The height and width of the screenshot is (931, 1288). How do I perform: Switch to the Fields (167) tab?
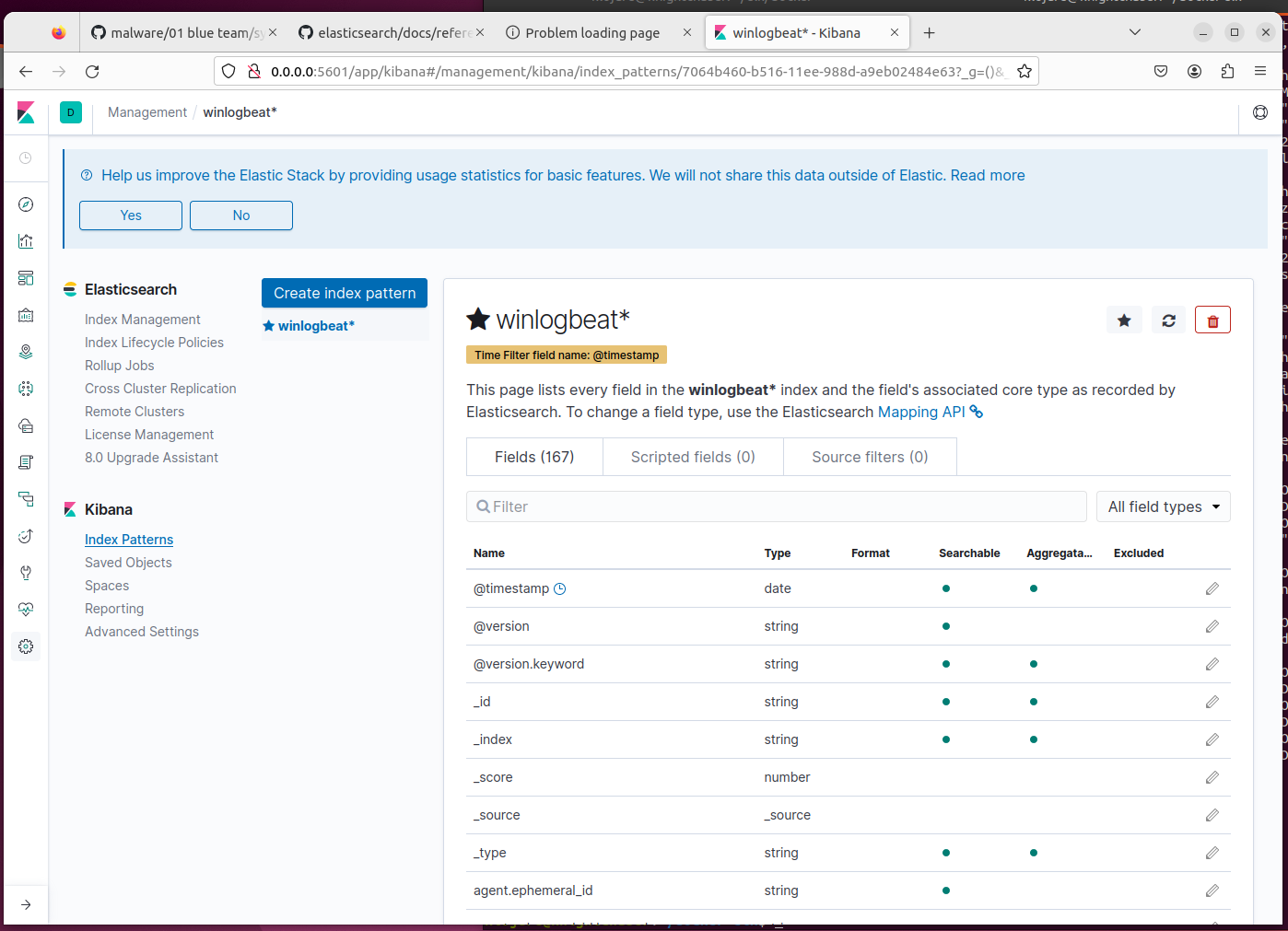(534, 457)
